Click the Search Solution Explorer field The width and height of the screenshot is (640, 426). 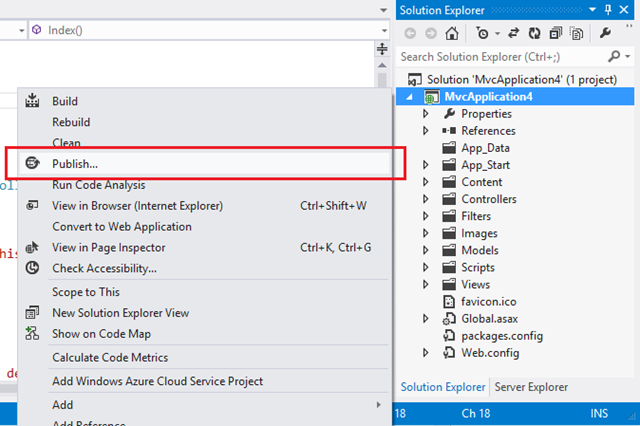[502, 56]
